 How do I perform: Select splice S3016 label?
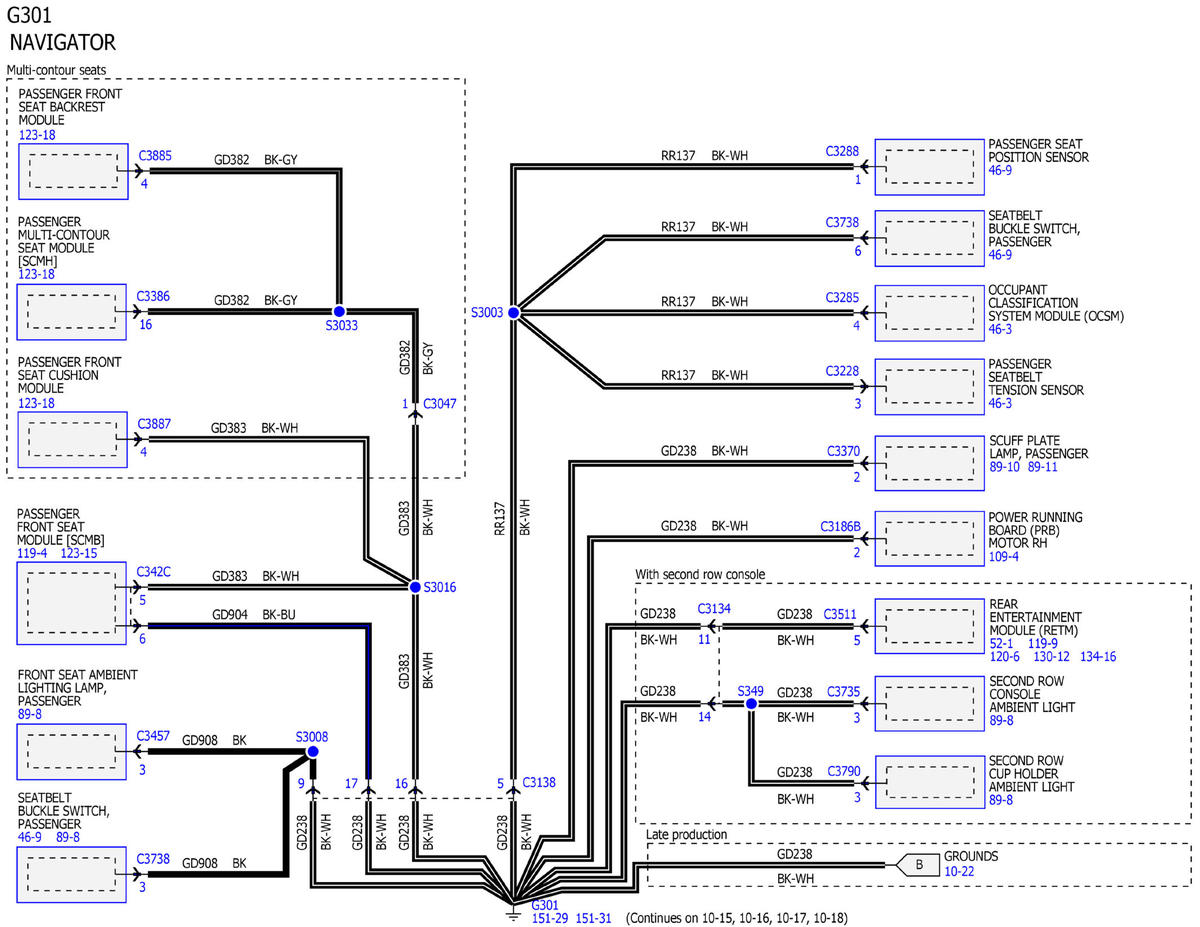[x=439, y=587]
